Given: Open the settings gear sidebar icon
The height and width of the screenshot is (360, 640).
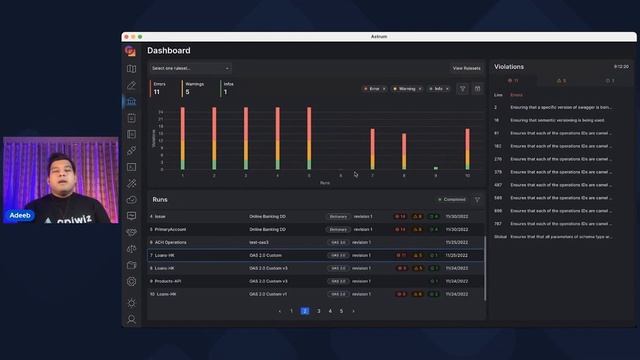Looking at the screenshot, I should tap(131, 282).
